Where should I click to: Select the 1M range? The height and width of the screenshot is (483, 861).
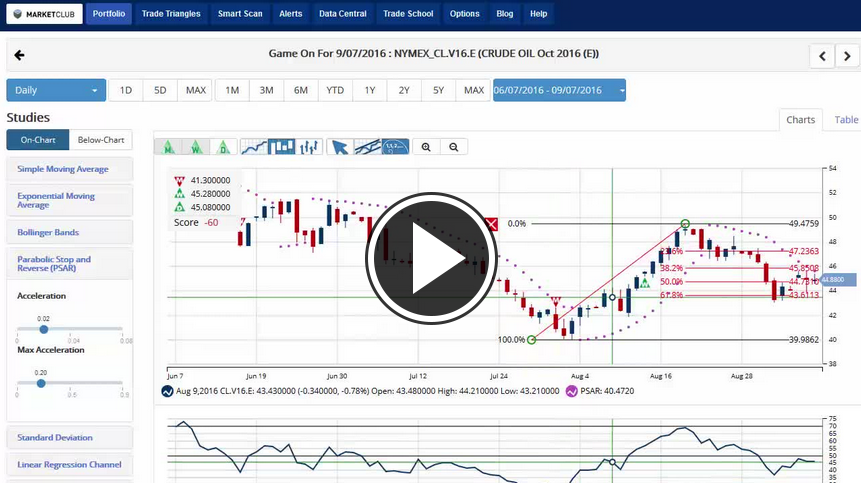pyautogui.click(x=232, y=90)
